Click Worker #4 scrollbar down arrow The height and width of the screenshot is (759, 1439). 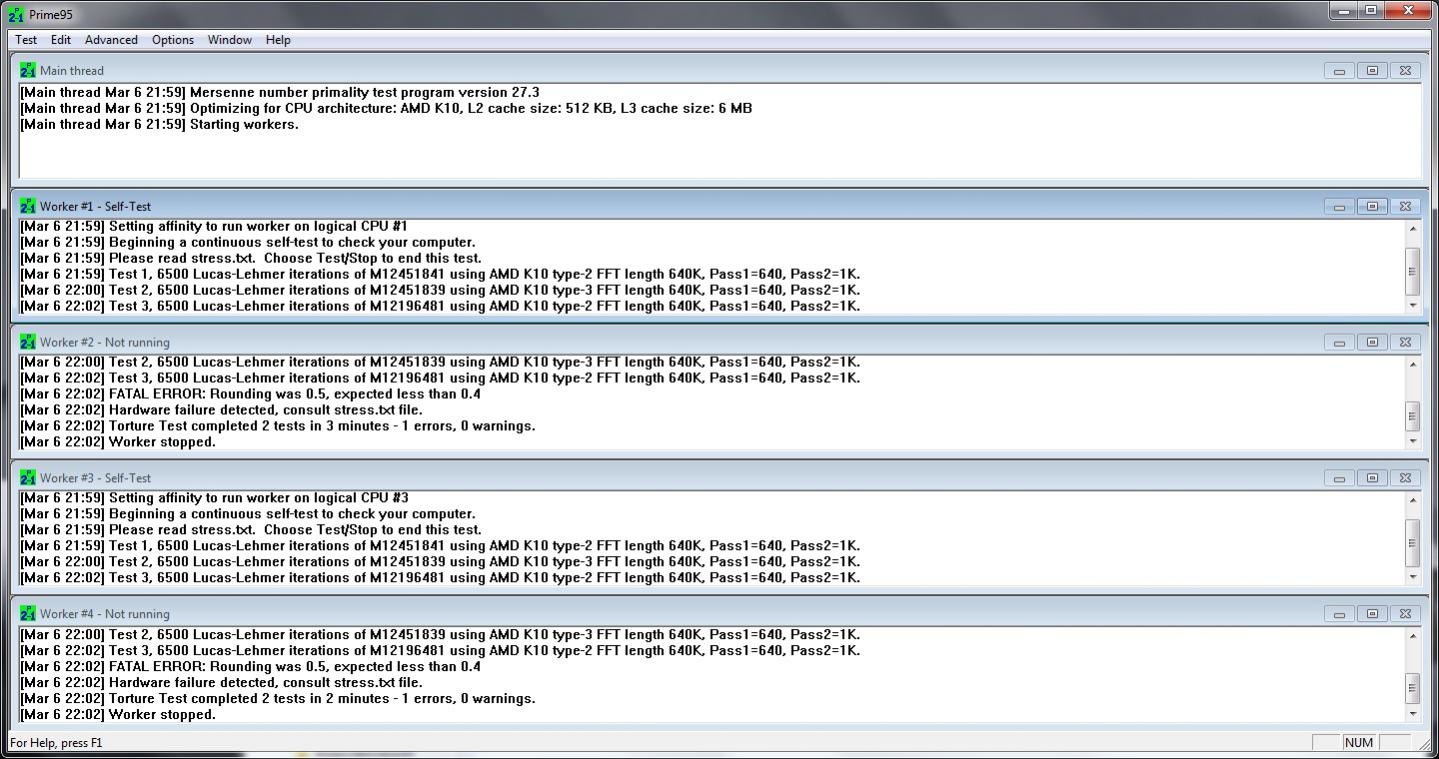pyautogui.click(x=1412, y=713)
